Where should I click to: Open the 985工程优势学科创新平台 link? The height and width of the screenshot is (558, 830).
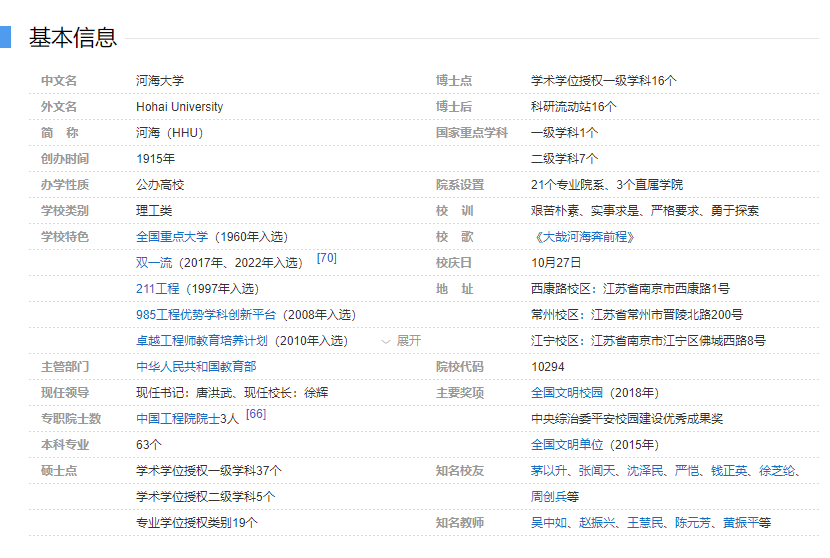pos(206,315)
